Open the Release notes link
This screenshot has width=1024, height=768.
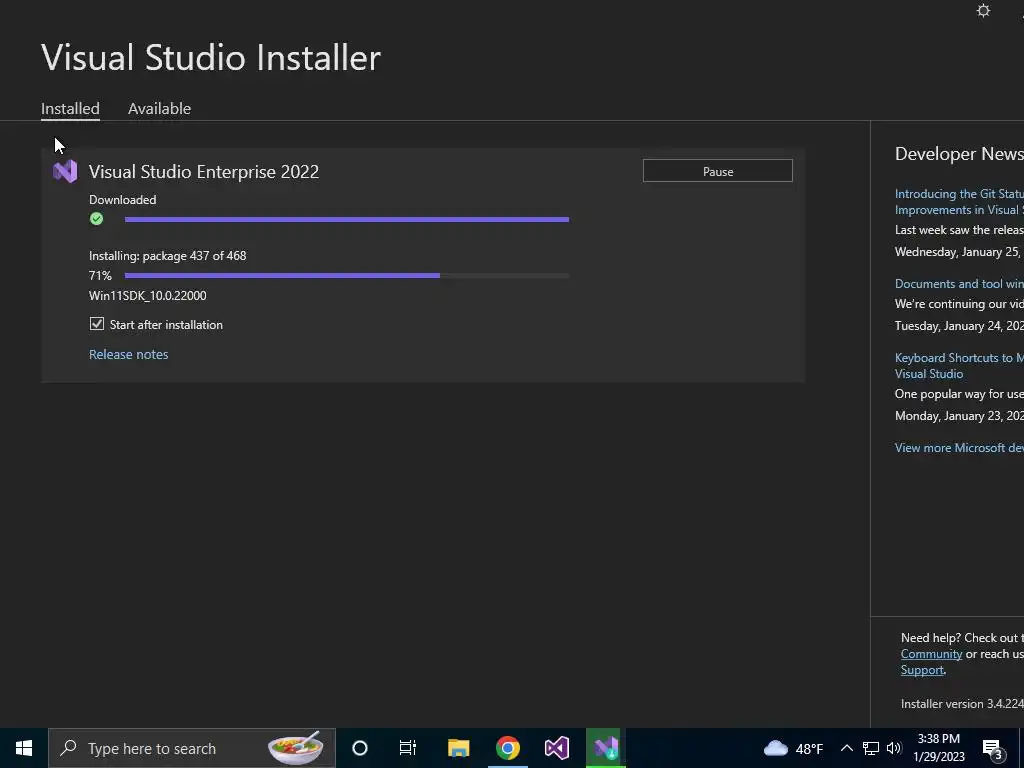pos(129,355)
